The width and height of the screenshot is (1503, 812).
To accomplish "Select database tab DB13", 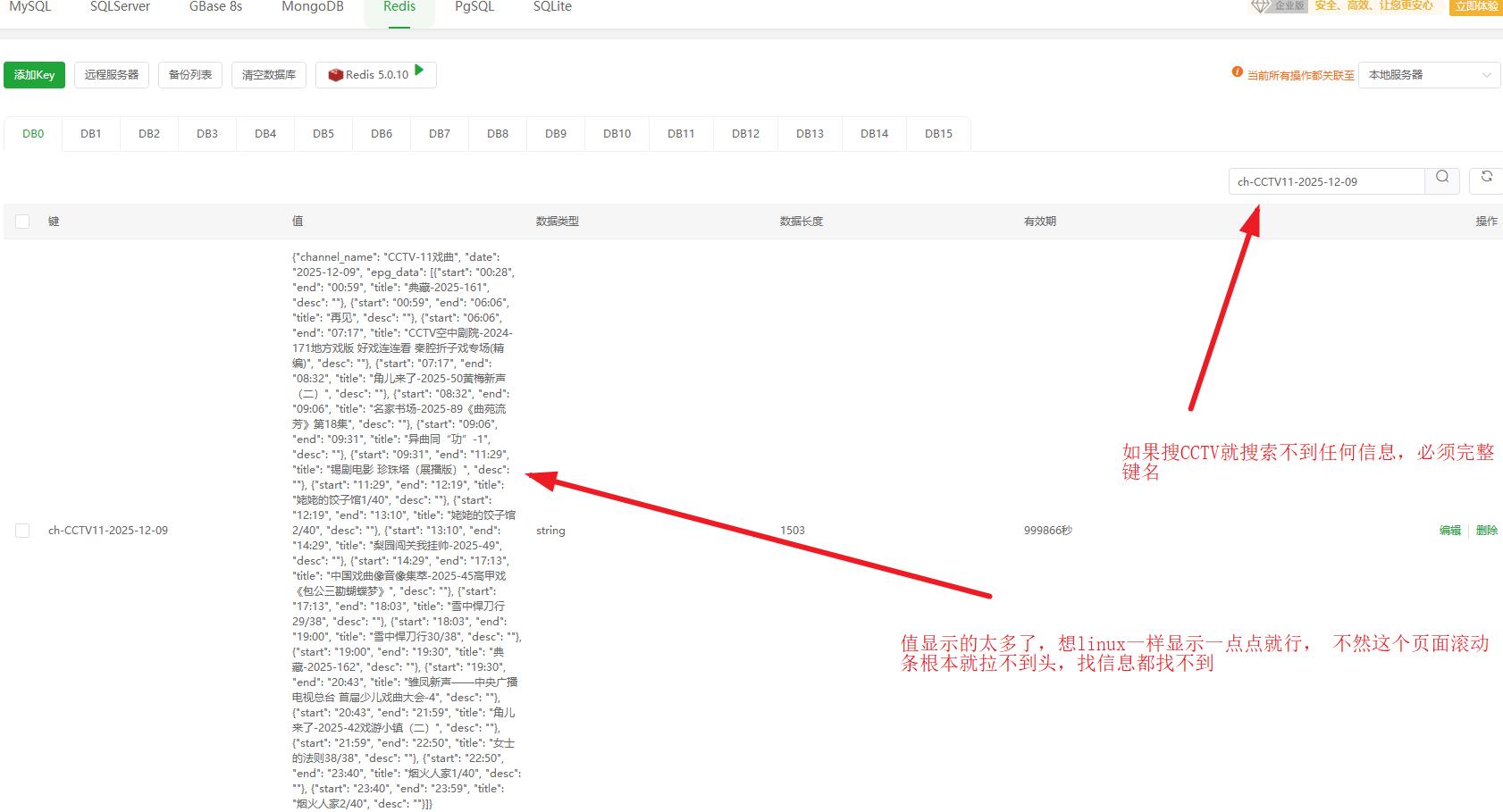I will [810, 134].
